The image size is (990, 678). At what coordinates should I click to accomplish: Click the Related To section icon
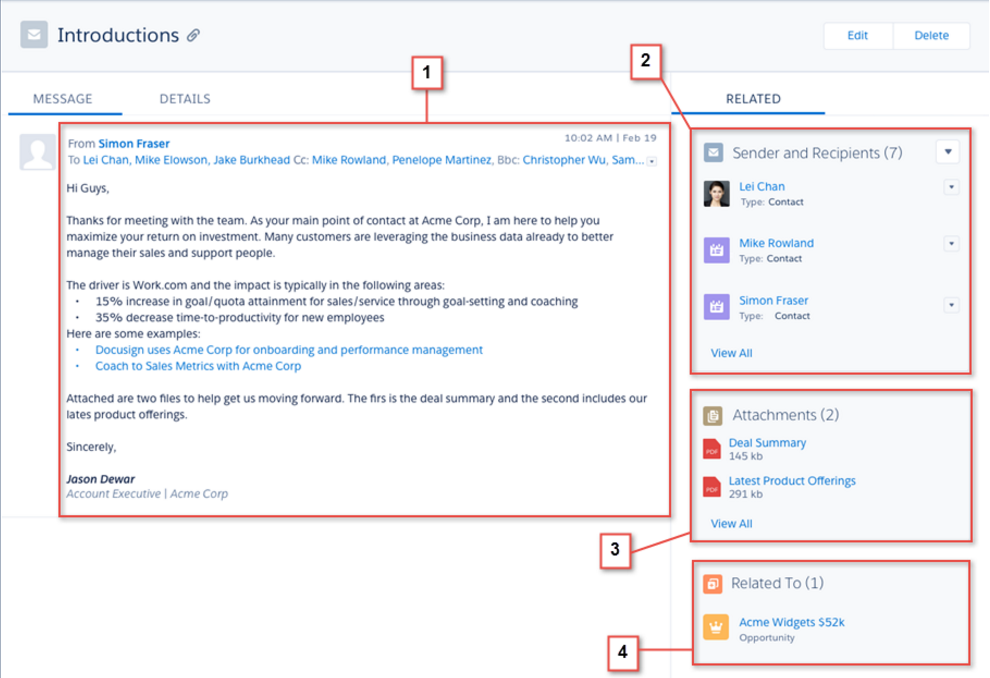pyautogui.click(x=713, y=583)
